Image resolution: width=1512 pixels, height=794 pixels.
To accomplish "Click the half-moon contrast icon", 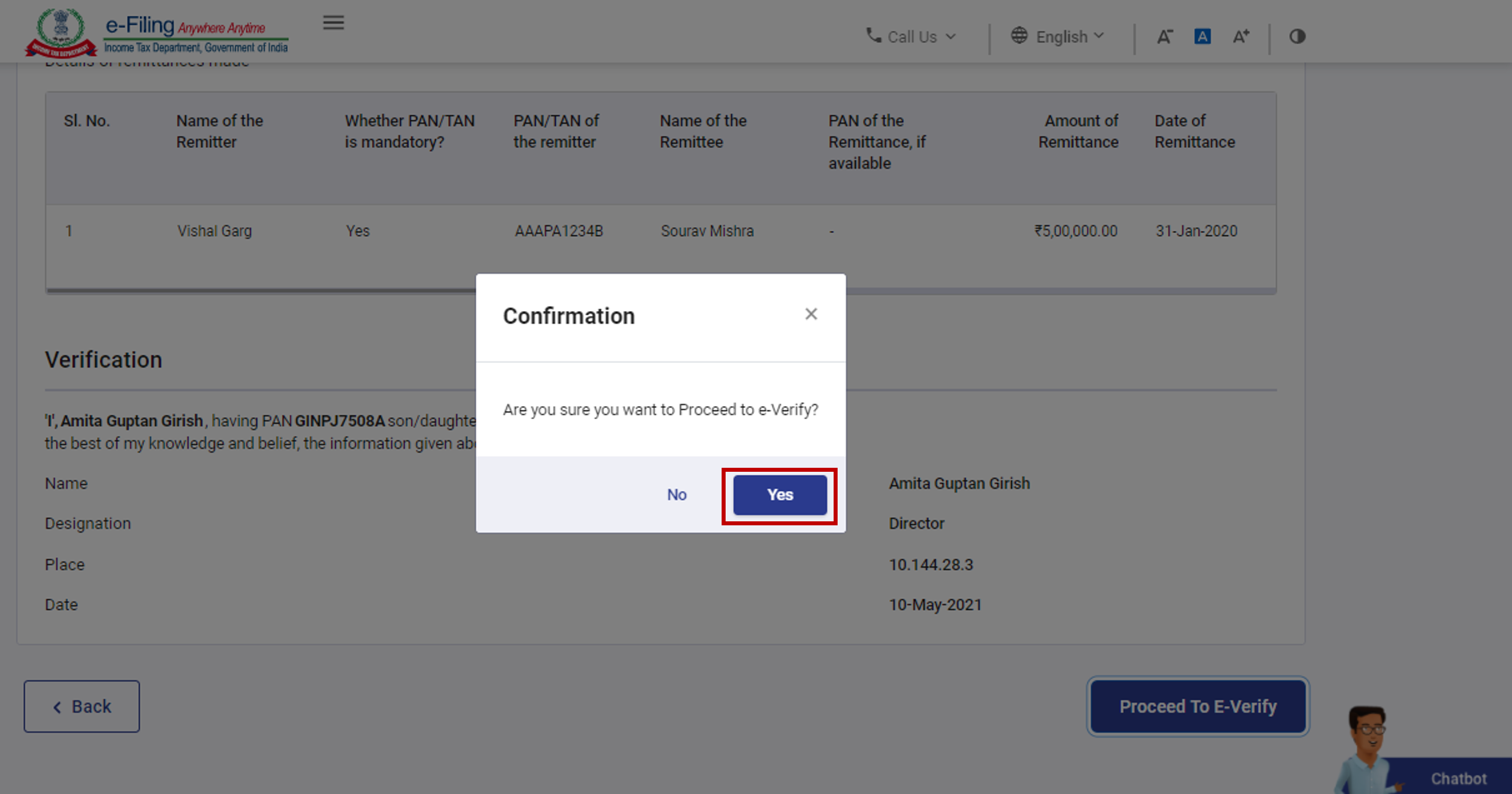I will tap(1297, 36).
